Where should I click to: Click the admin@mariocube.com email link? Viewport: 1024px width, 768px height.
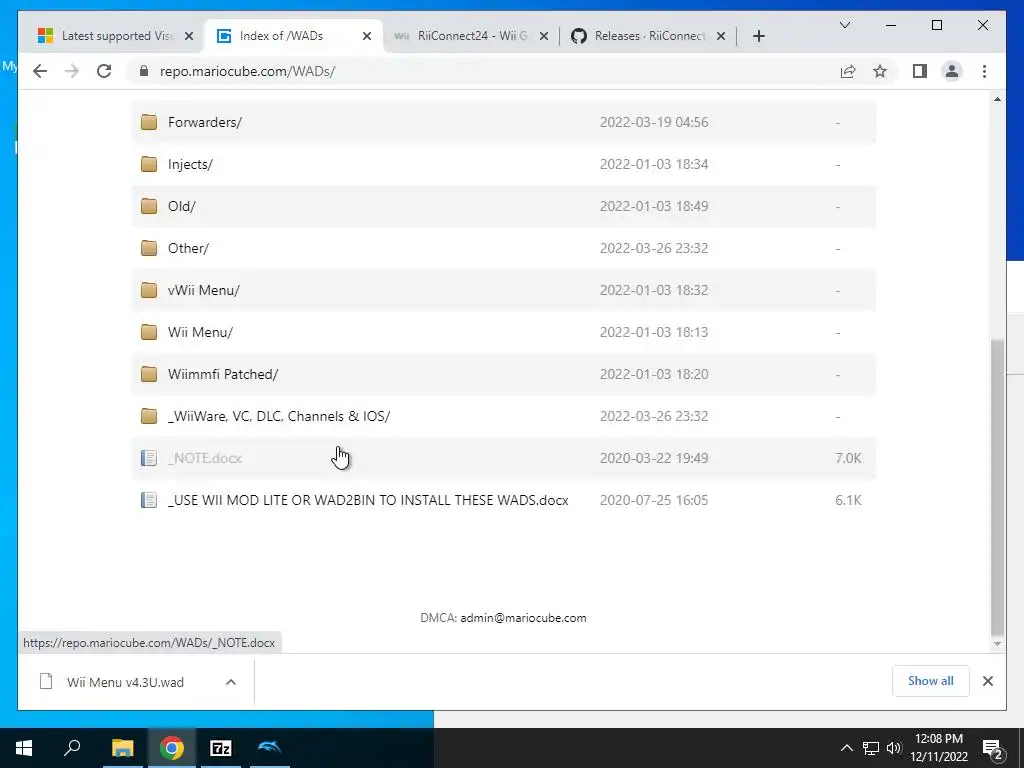coord(523,618)
